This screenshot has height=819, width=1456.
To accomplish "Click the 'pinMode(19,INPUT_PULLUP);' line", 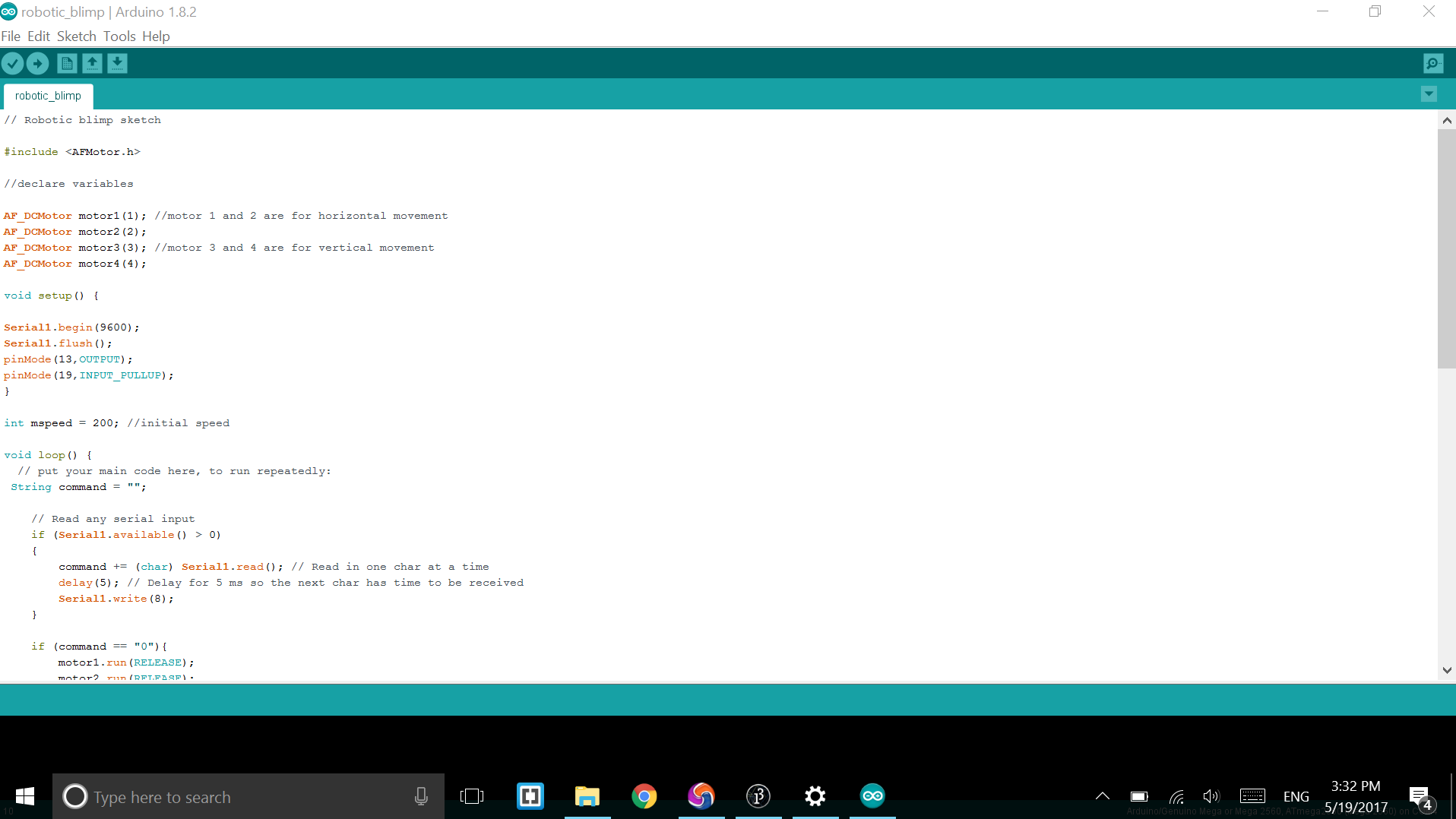I will tap(89, 375).
